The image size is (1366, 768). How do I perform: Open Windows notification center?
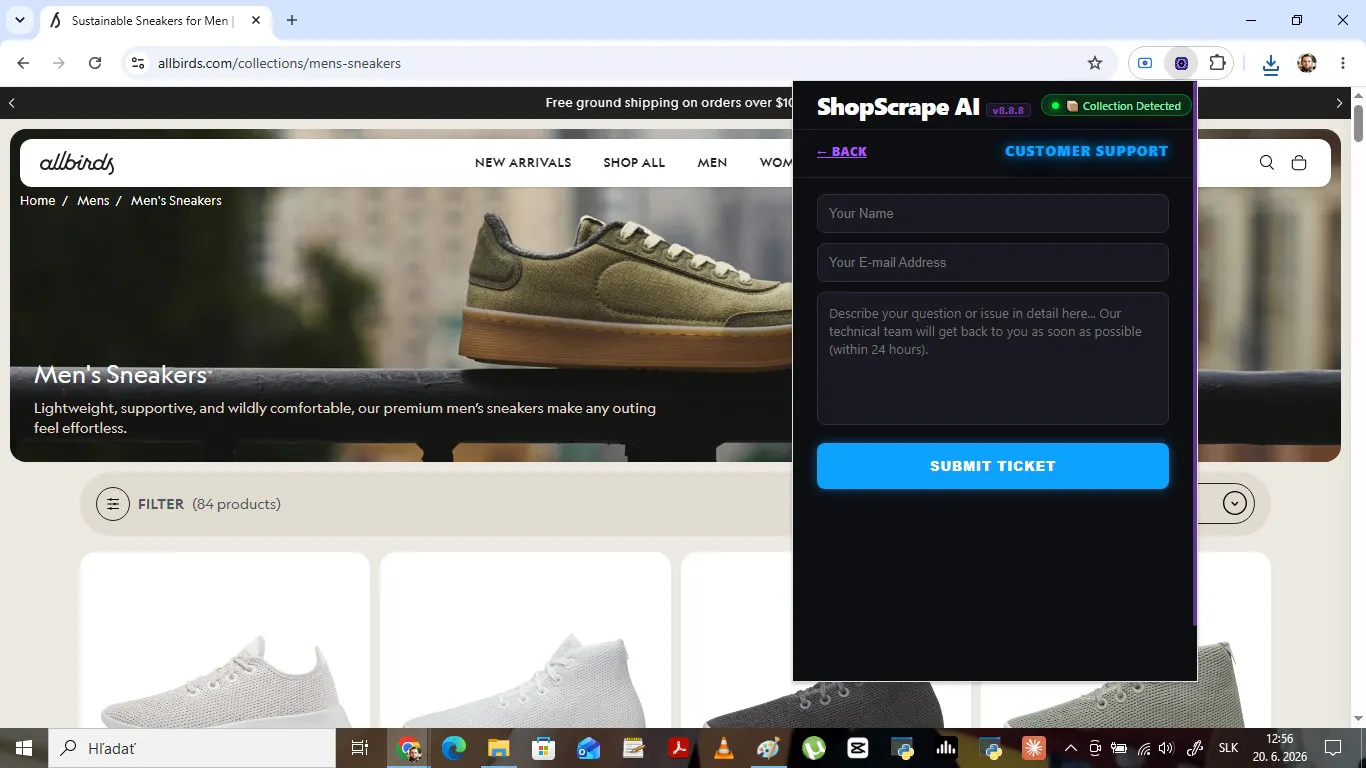point(1333,748)
